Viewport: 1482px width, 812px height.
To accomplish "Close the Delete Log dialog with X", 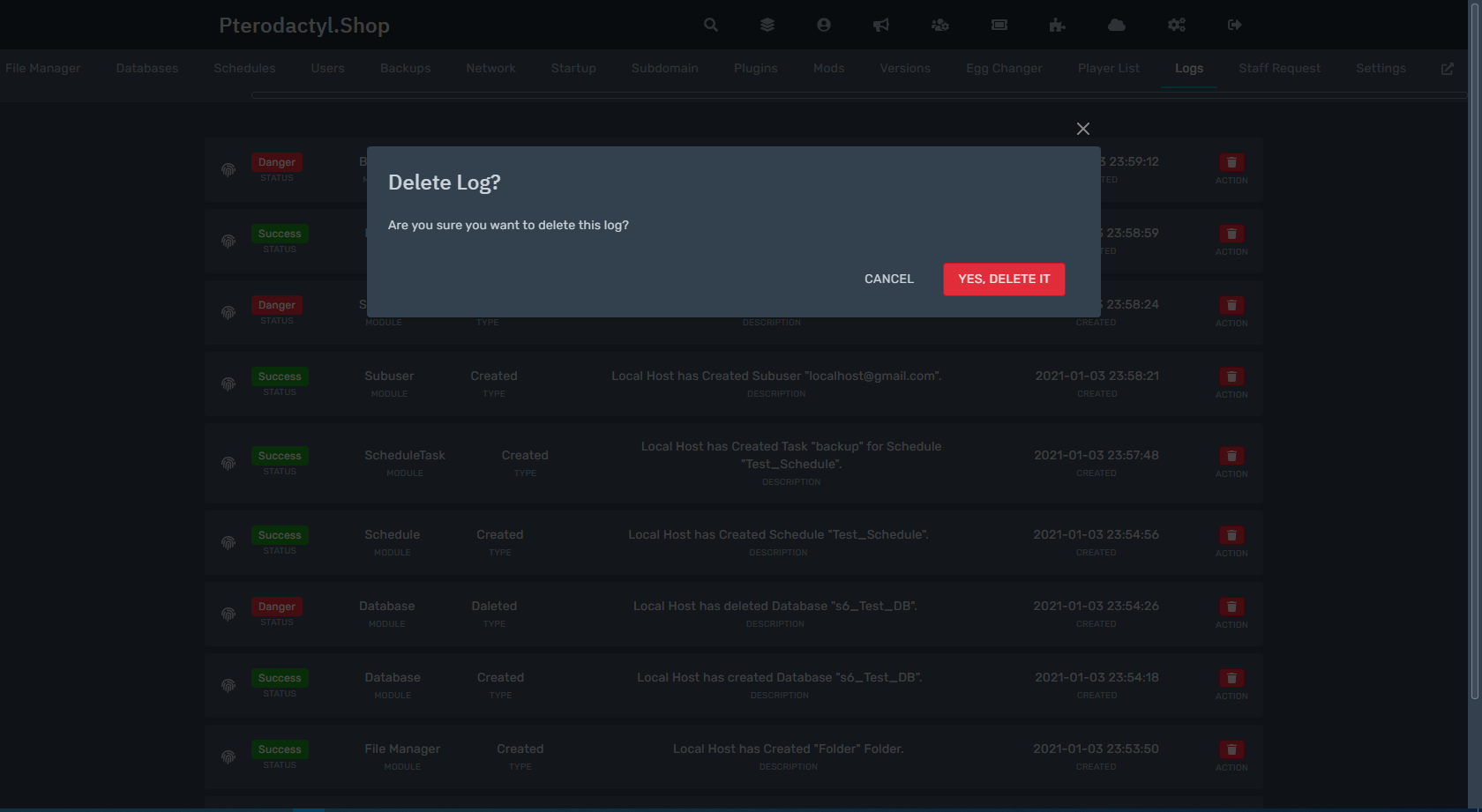I will [x=1083, y=129].
